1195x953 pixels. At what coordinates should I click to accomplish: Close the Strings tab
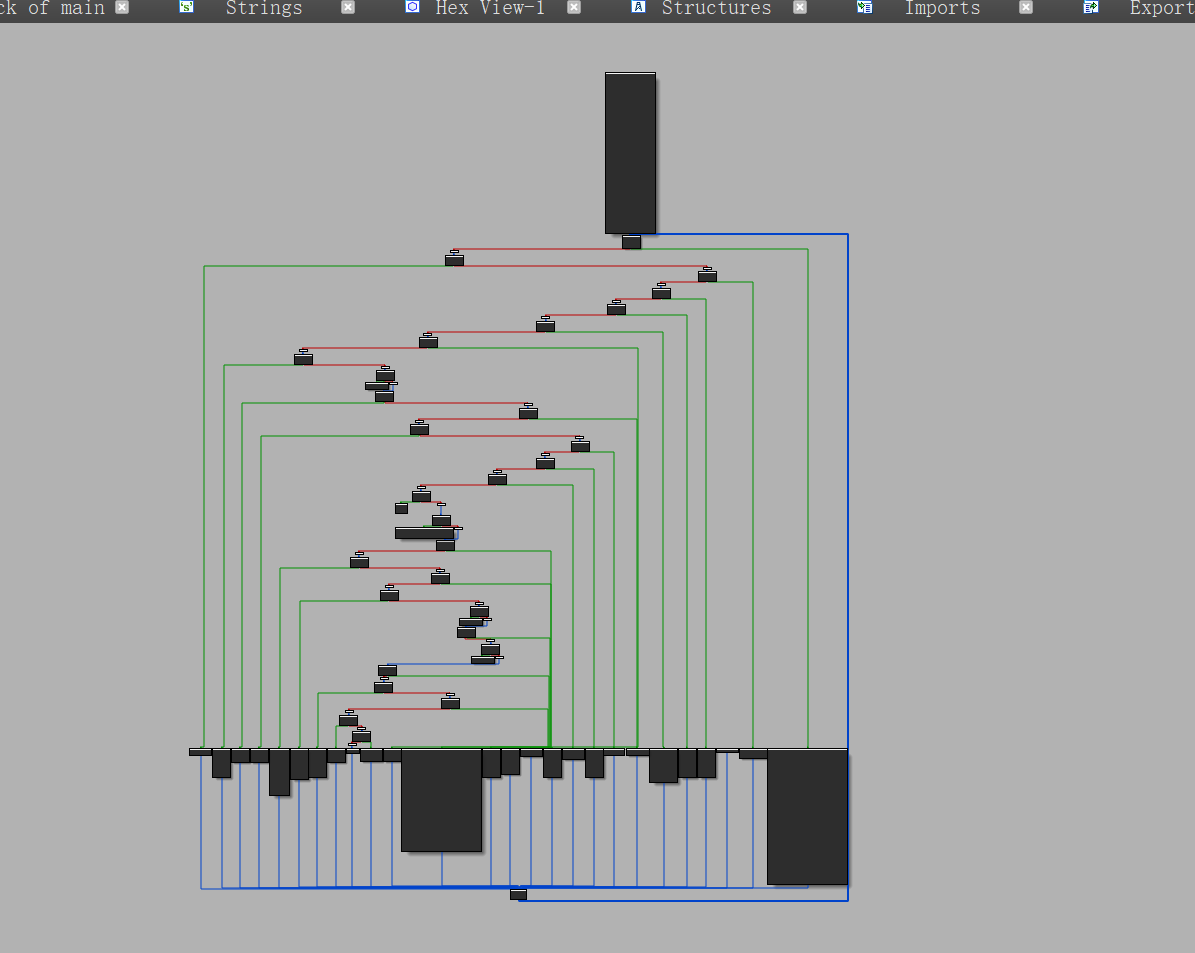point(348,7)
